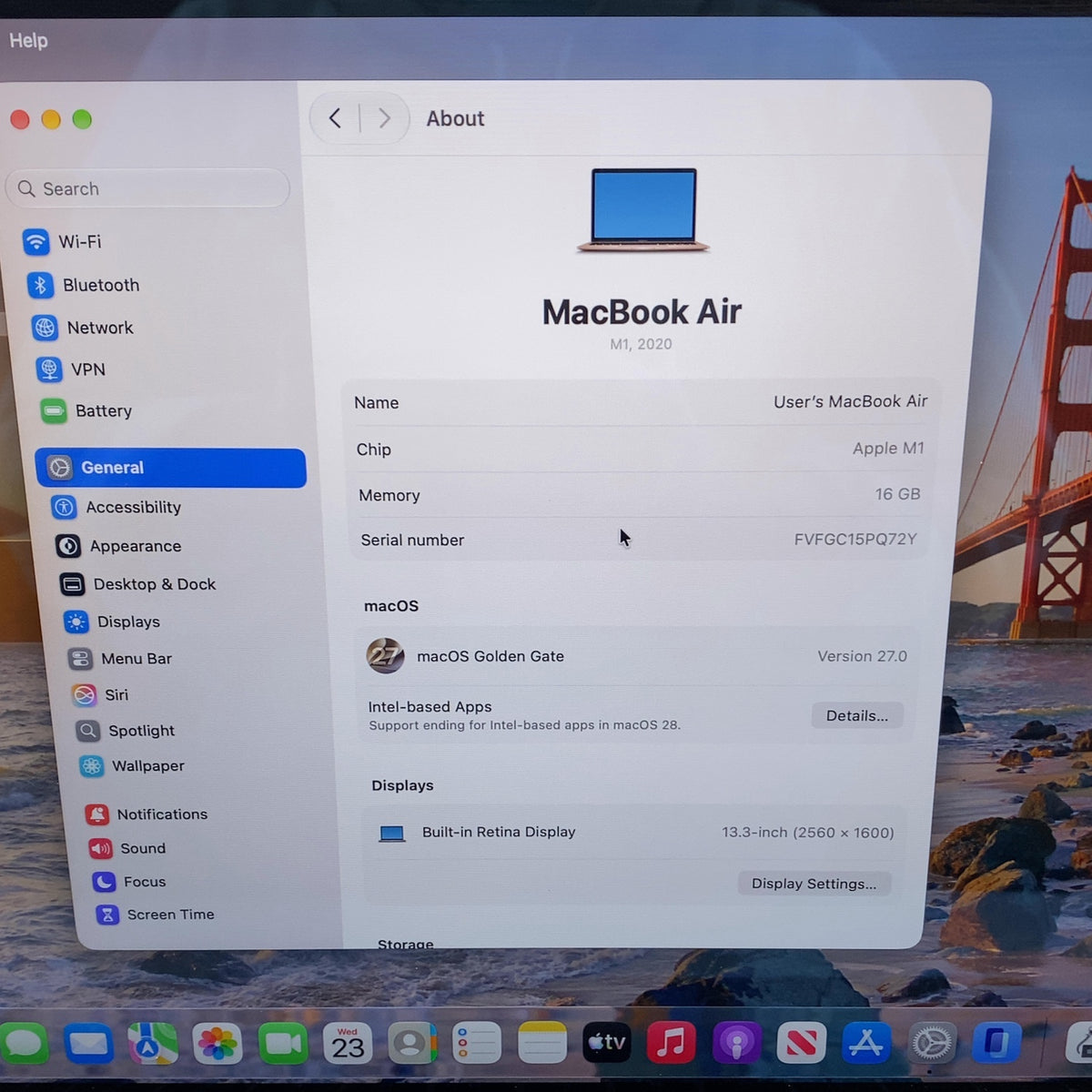Select the General sidebar item
This screenshot has width=1092, height=1092.
(x=171, y=468)
